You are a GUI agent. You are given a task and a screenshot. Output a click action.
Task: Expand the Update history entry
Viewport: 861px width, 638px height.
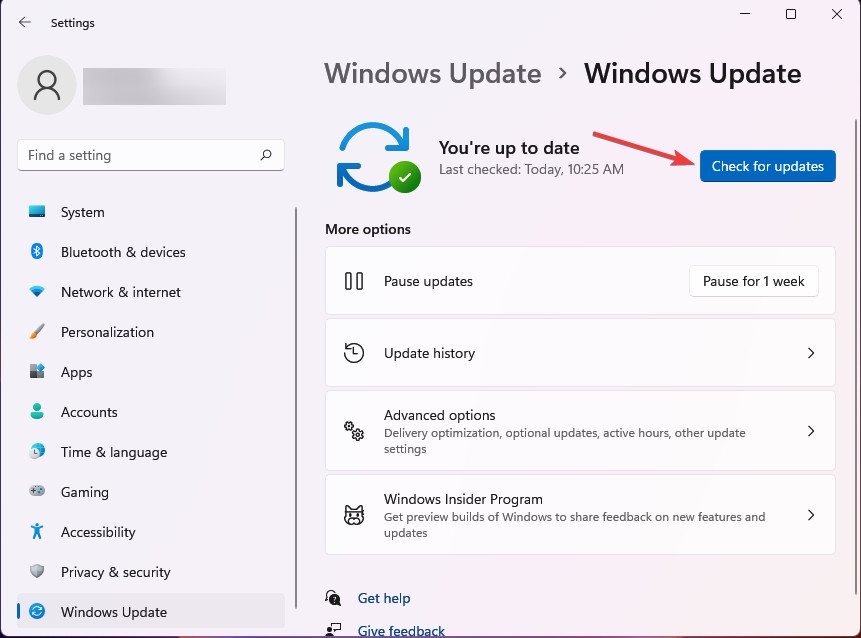811,353
